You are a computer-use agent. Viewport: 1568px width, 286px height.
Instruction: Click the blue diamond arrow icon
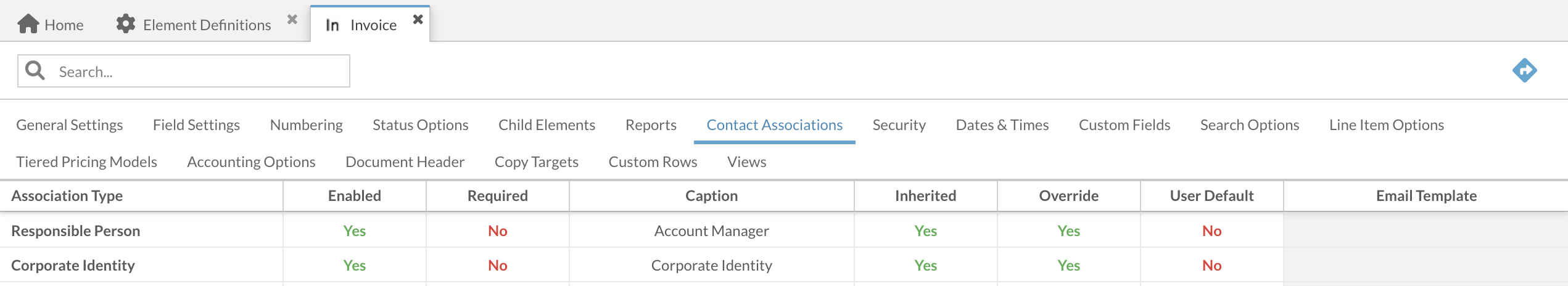tap(1524, 70)
